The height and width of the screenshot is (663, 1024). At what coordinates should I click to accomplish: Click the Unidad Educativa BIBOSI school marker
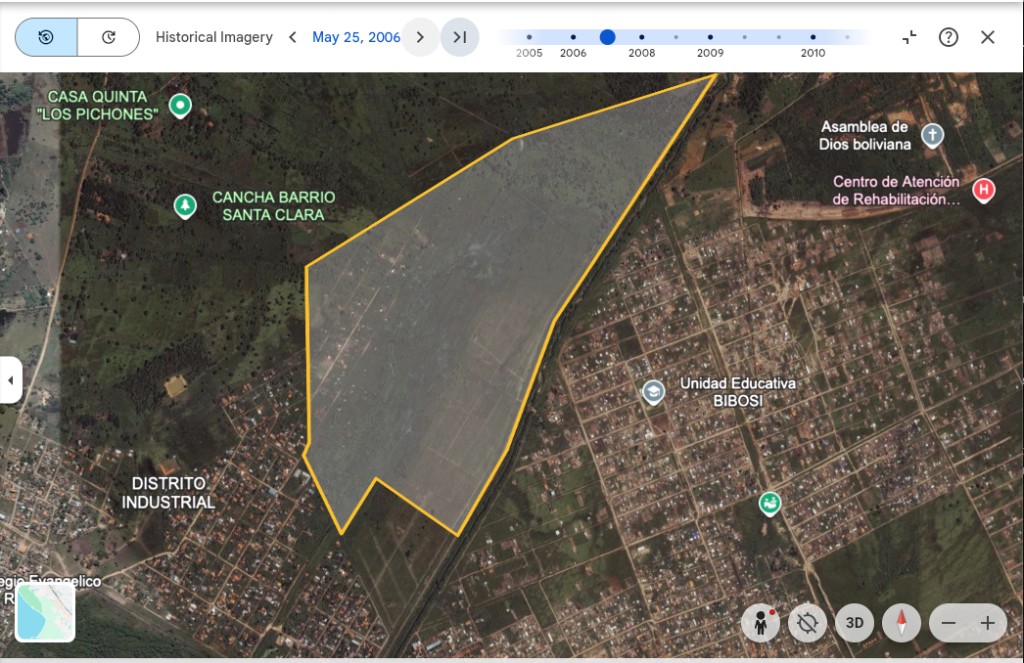654,391
